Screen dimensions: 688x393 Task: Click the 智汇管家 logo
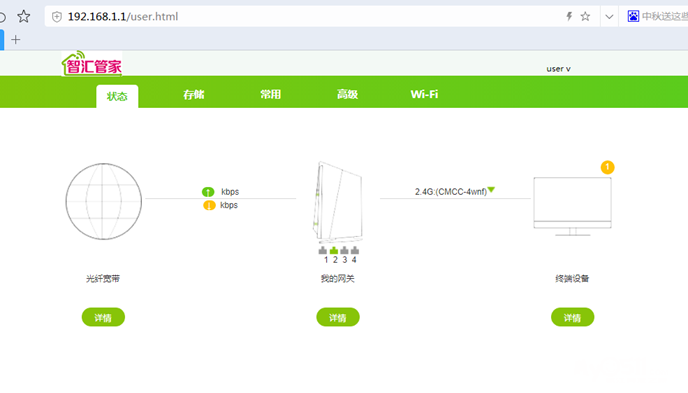click(x=92, y=64)
